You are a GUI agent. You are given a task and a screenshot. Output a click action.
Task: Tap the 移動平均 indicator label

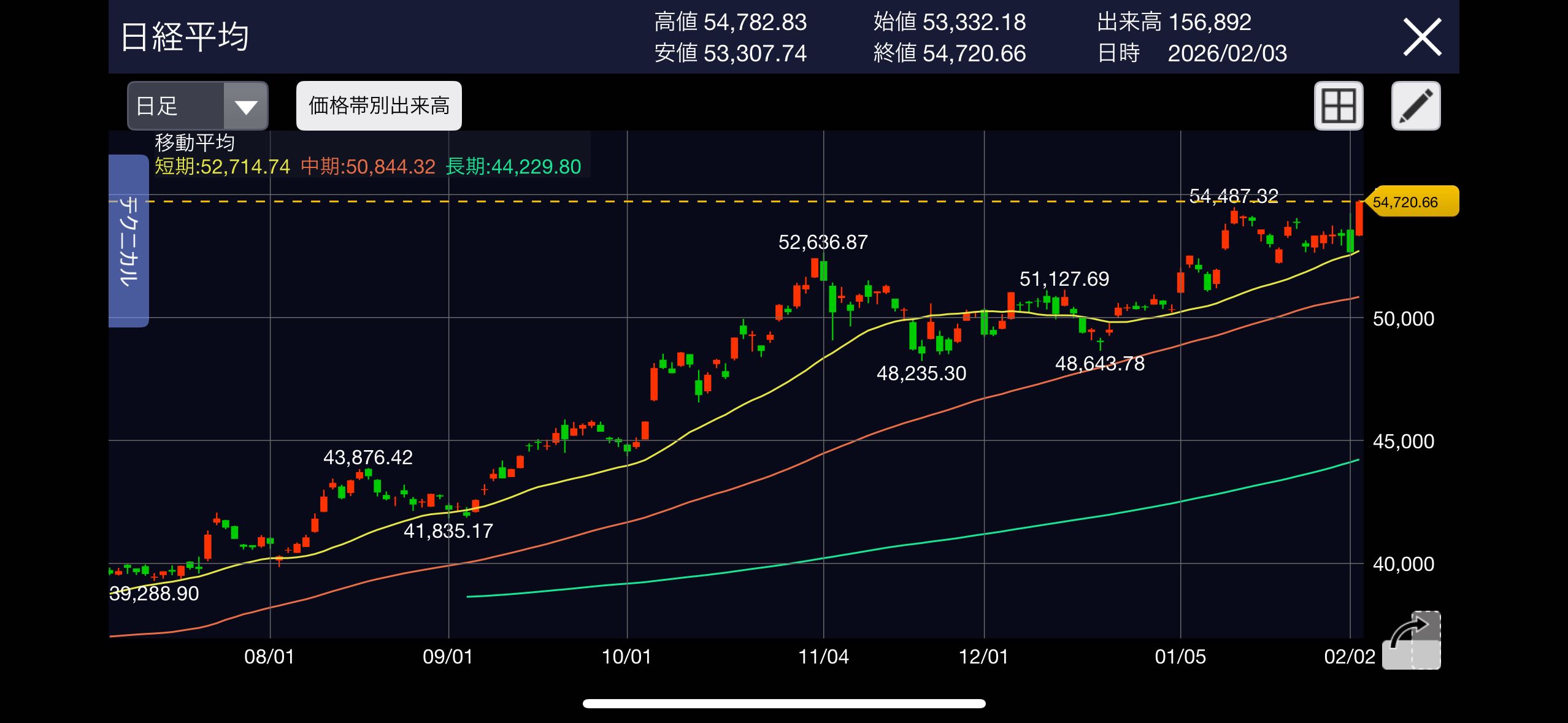[x=194, y=143]
